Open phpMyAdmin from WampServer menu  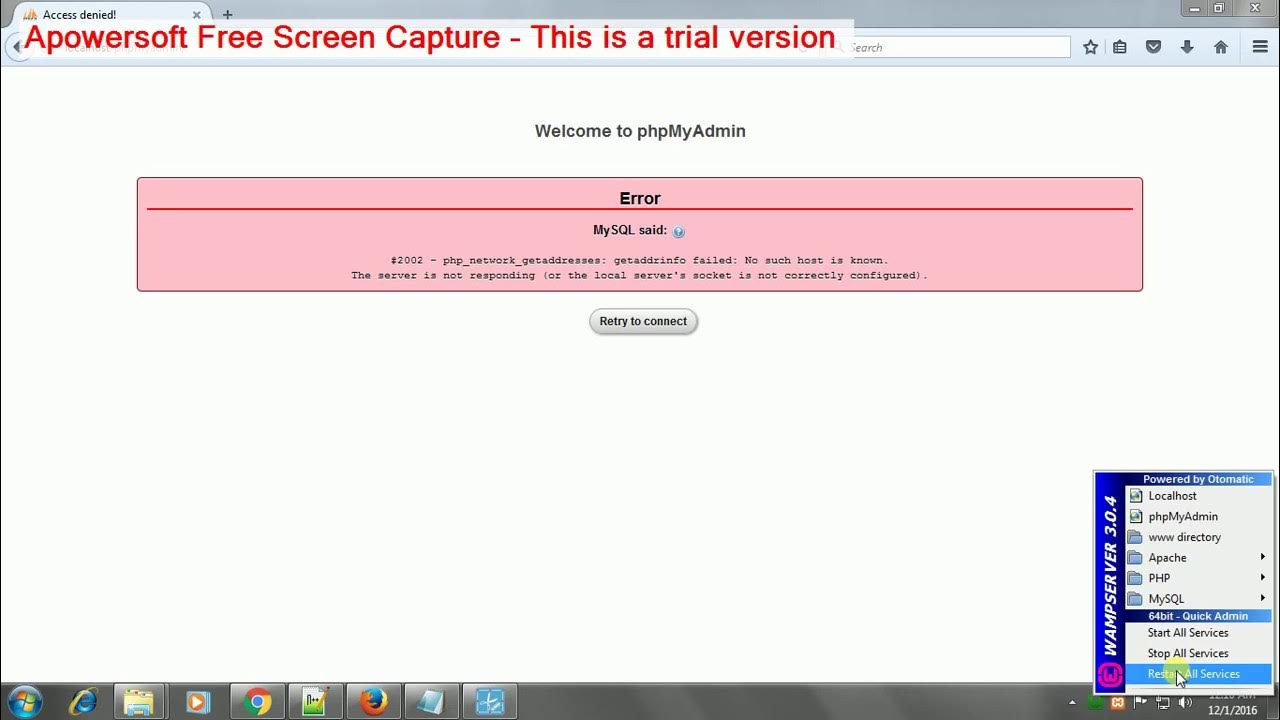(1198, 516)
